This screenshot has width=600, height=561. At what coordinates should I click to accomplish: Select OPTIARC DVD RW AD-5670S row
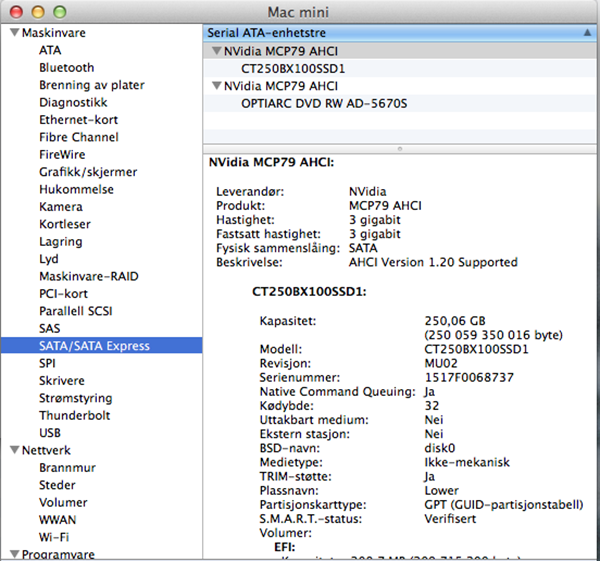399,103
